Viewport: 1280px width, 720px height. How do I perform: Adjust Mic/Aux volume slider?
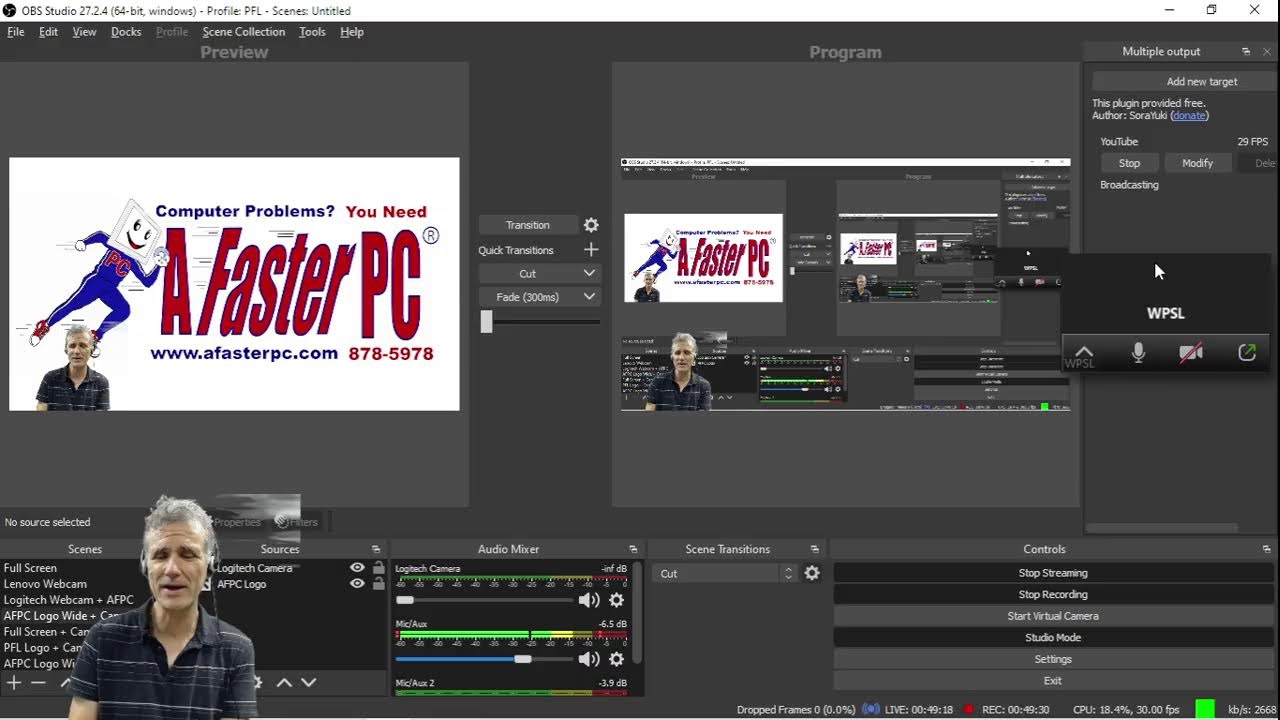pyautogui.click(x=484, y=659)
